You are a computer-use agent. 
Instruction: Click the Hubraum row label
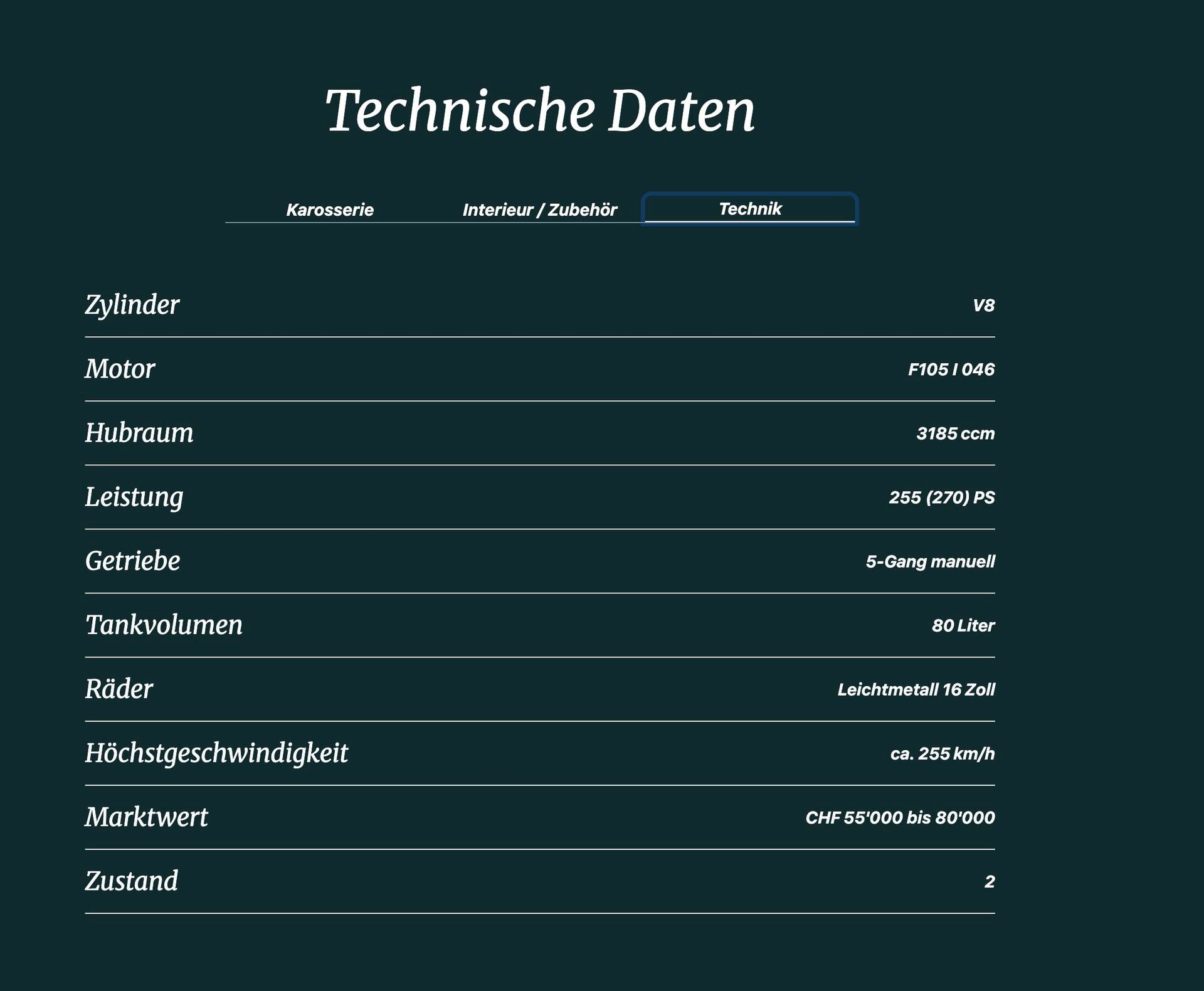(139, 433)
